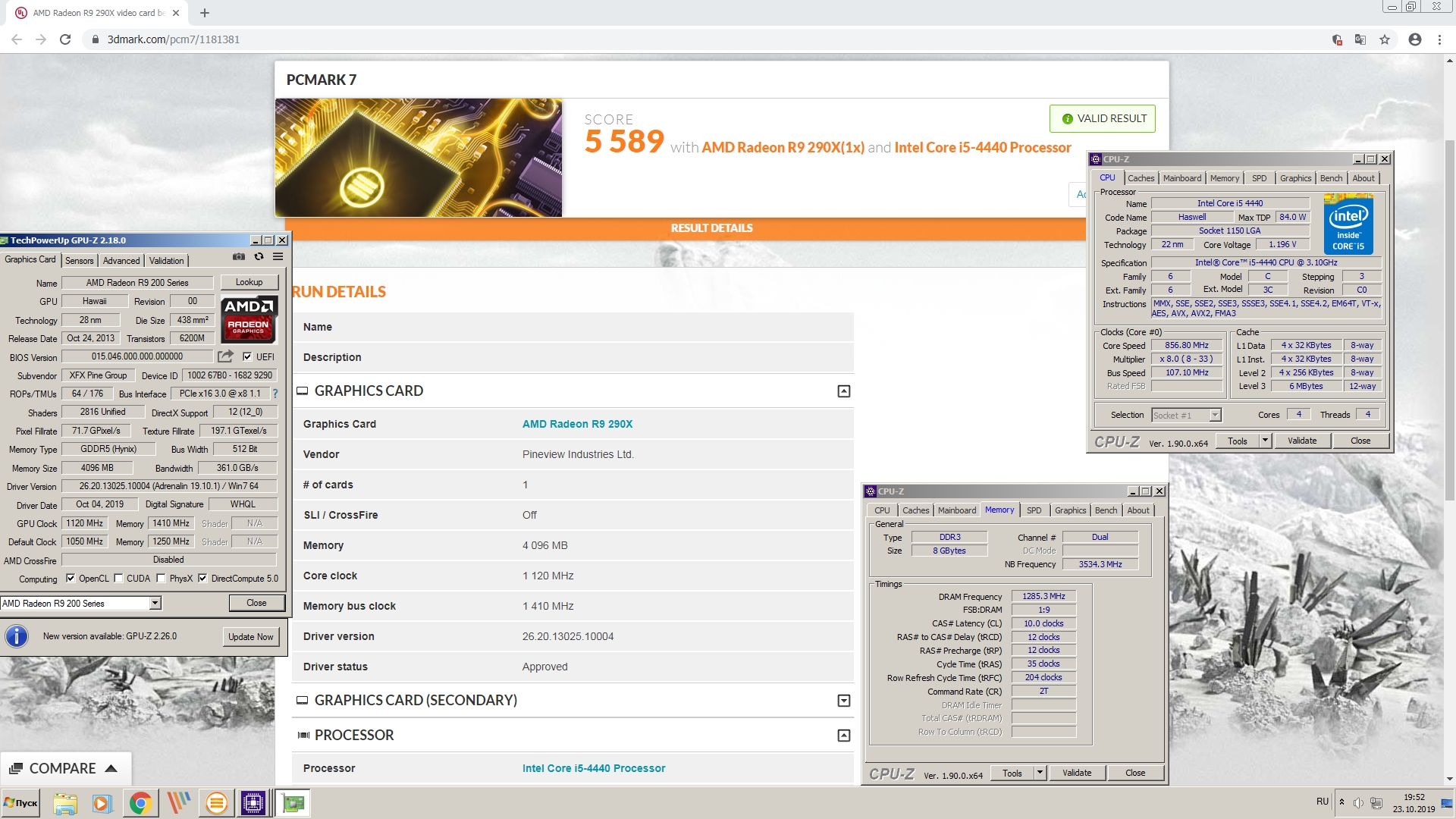Screen dimensions: 1456x819
Task: Open the Intel Core i5-4440 Processor link
Action: click(x=594, y=768)
